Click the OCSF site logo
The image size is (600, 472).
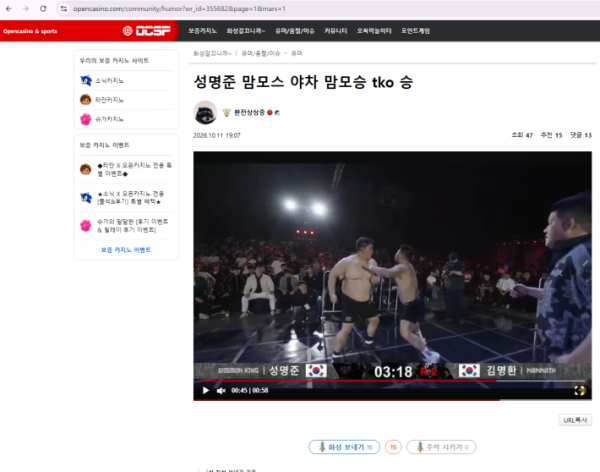(x=147, y=31)
